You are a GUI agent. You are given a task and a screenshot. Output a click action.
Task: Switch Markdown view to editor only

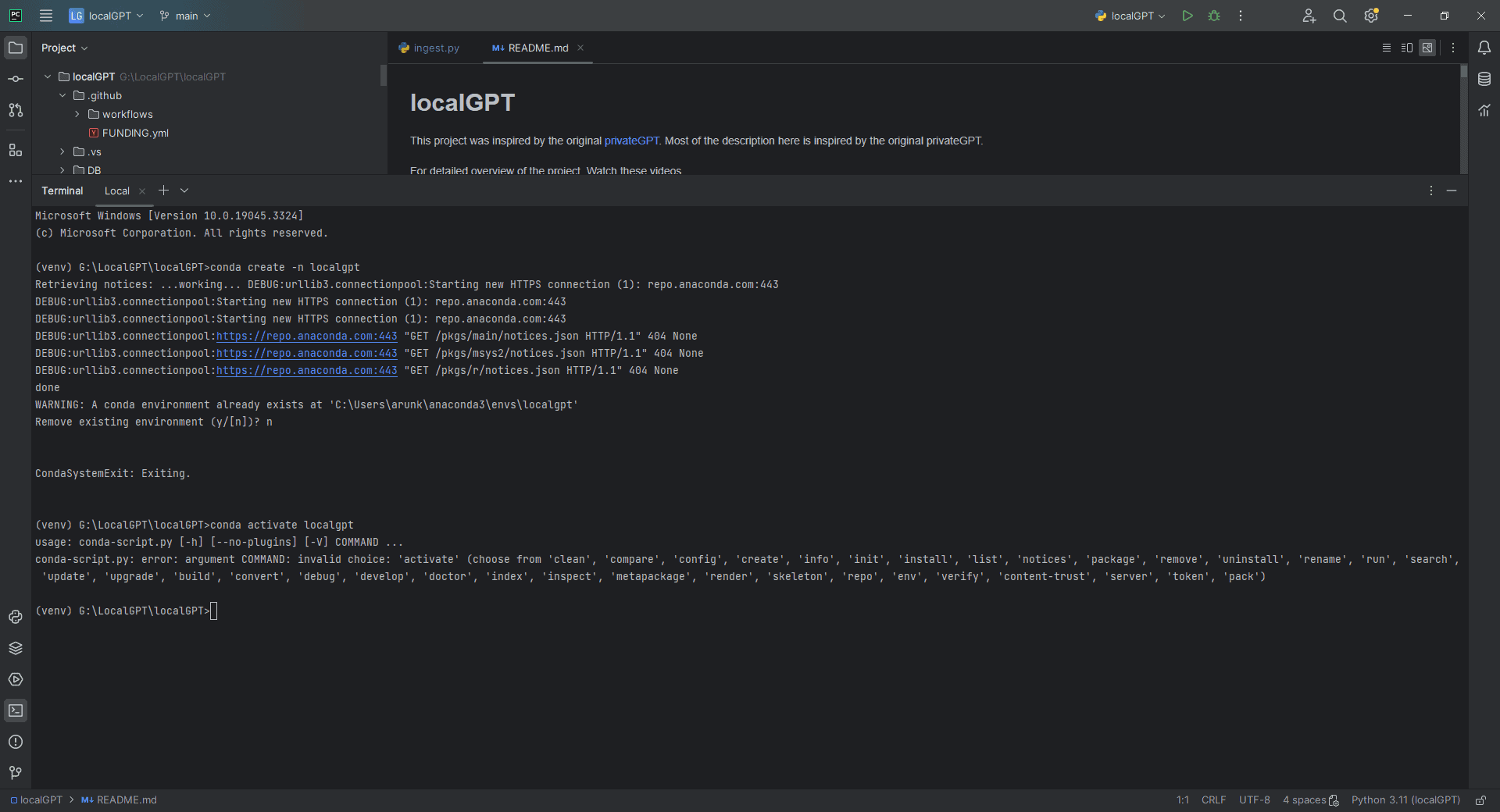coord(1387,48)
